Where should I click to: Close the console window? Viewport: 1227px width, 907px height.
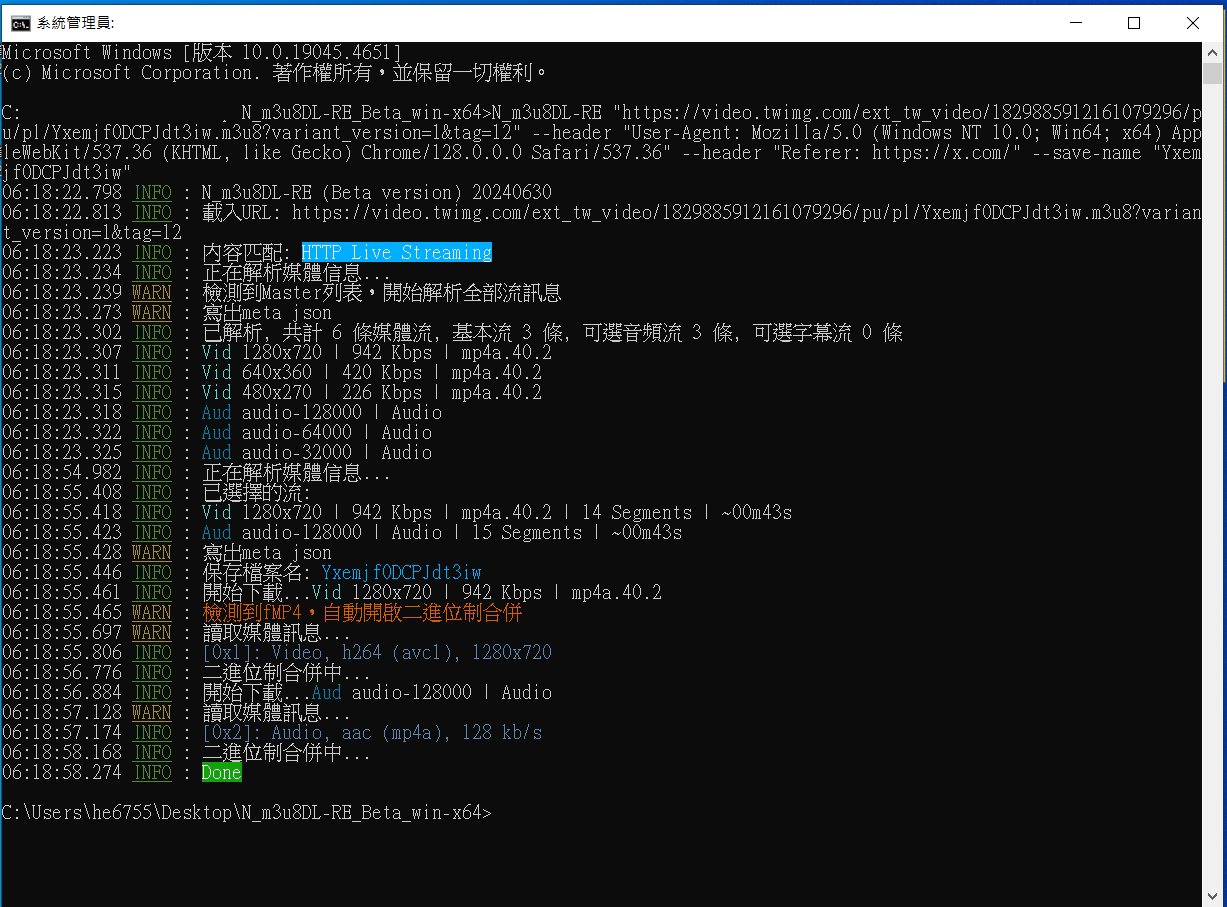click(1192, 22)
